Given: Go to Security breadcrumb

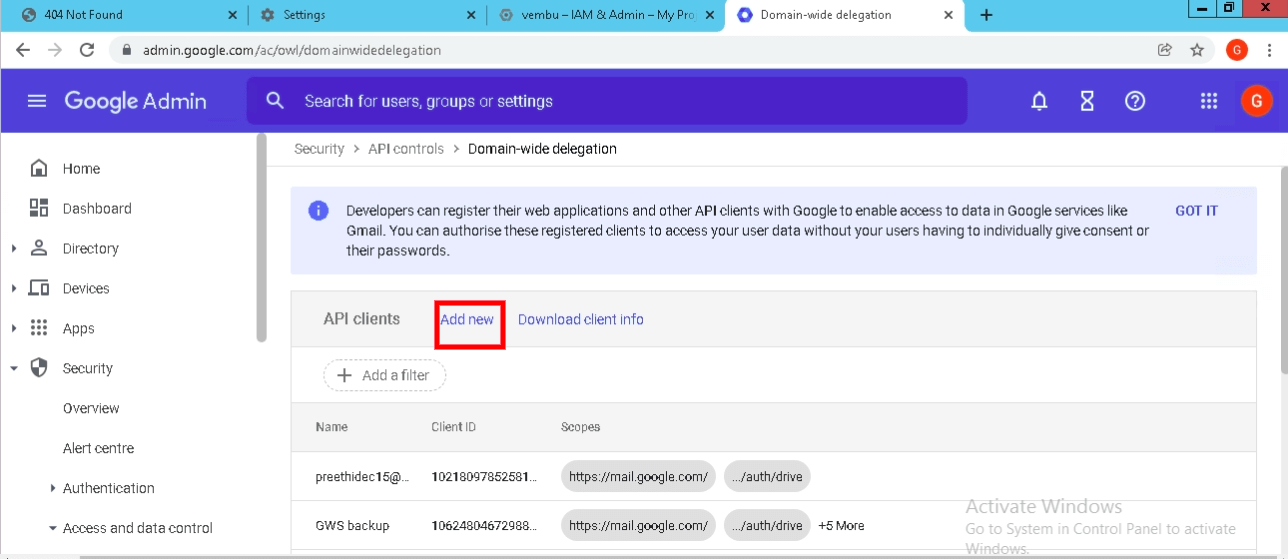Looking at the screenshot, I should pyautogui.click(x=319, y=148).
